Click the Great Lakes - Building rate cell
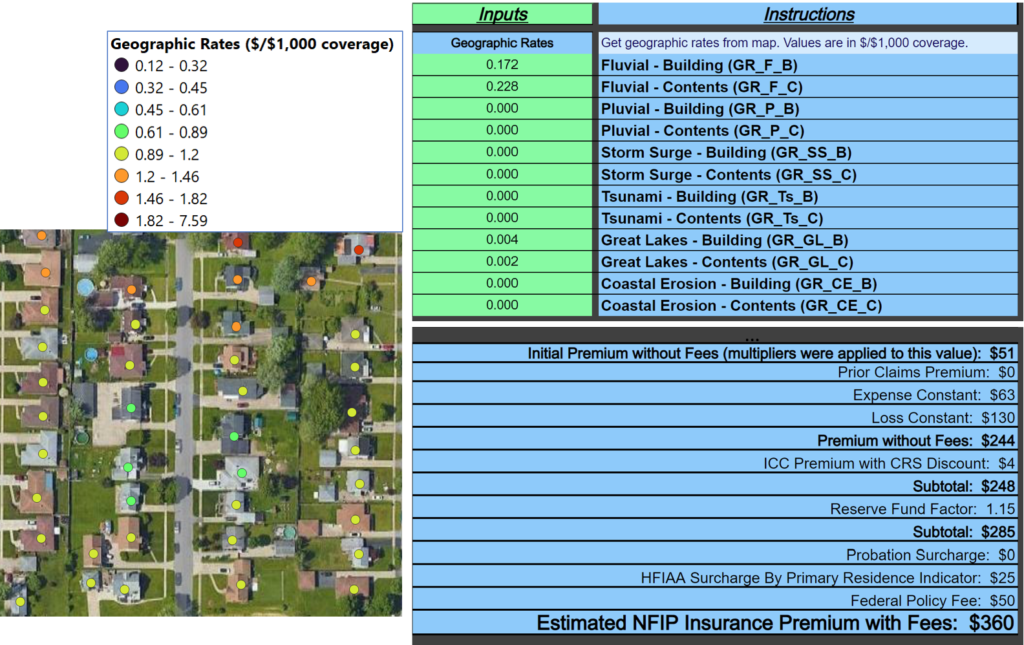The image size is (1024, 645). coord(501,240)
